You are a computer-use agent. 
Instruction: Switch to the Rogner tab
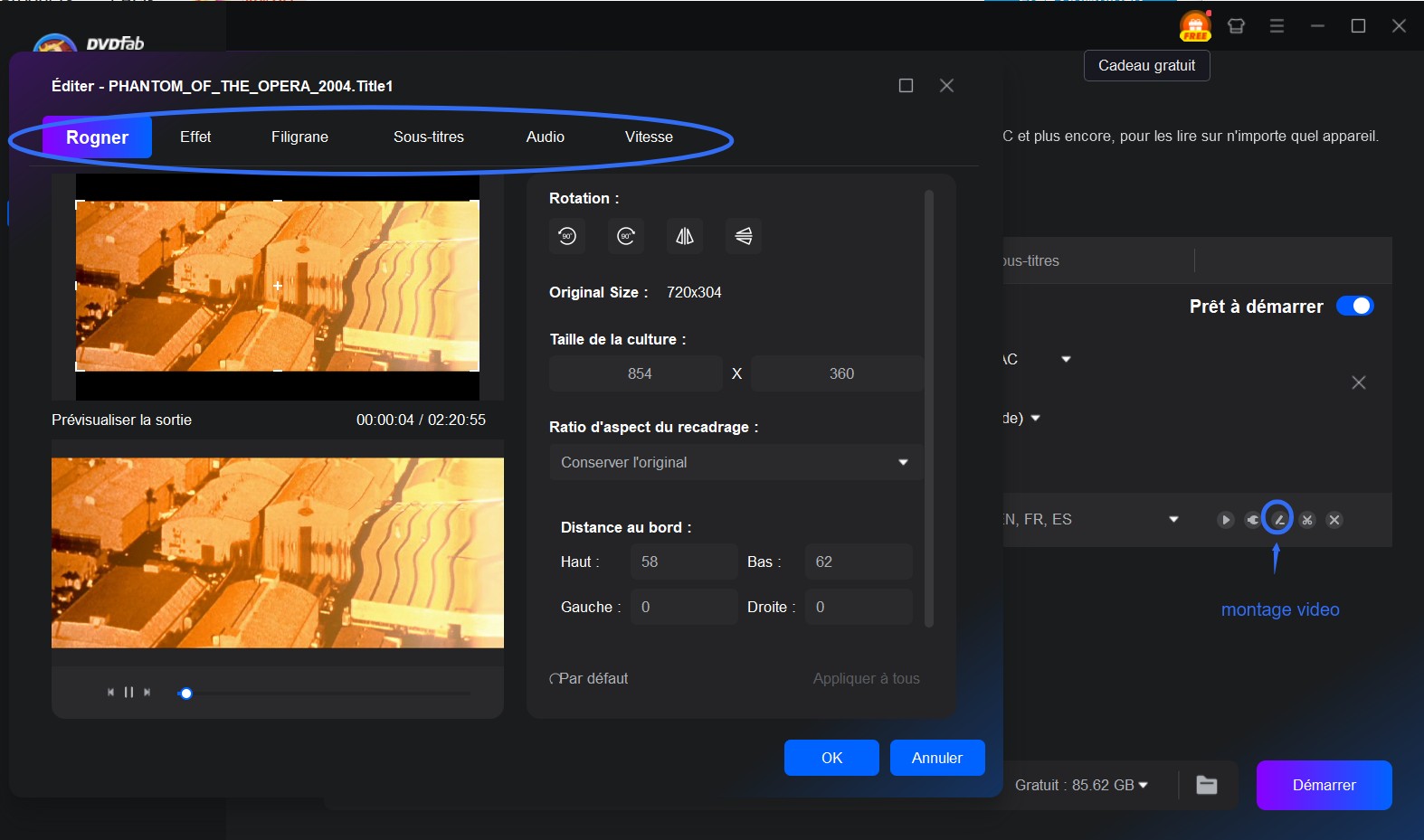(x=97, y=137)
